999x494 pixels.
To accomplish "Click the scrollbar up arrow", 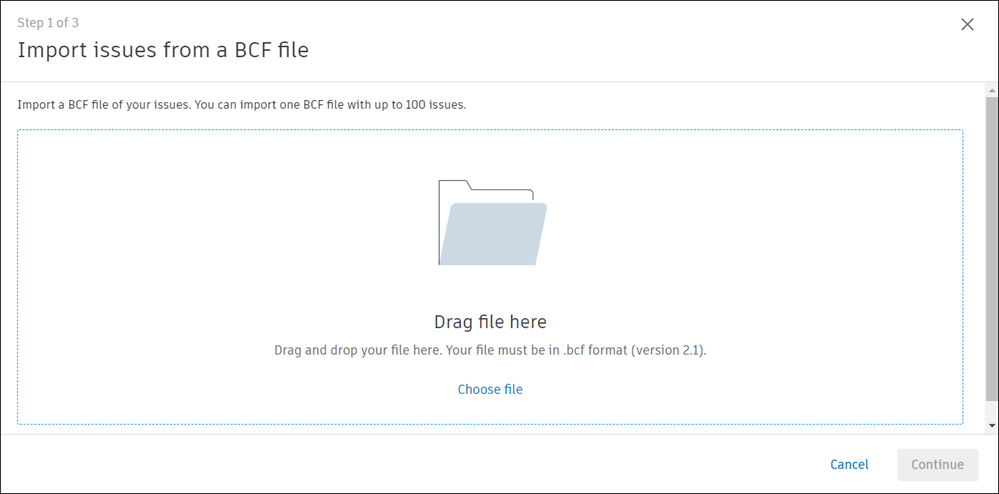I will pos(991,90).
